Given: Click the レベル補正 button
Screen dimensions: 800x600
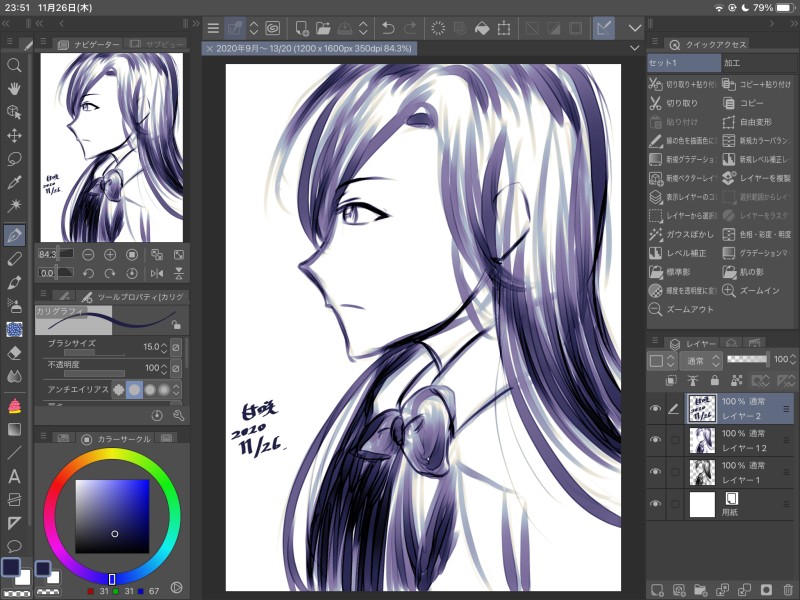Looking at the screenshot, I should tap(684, 253).
